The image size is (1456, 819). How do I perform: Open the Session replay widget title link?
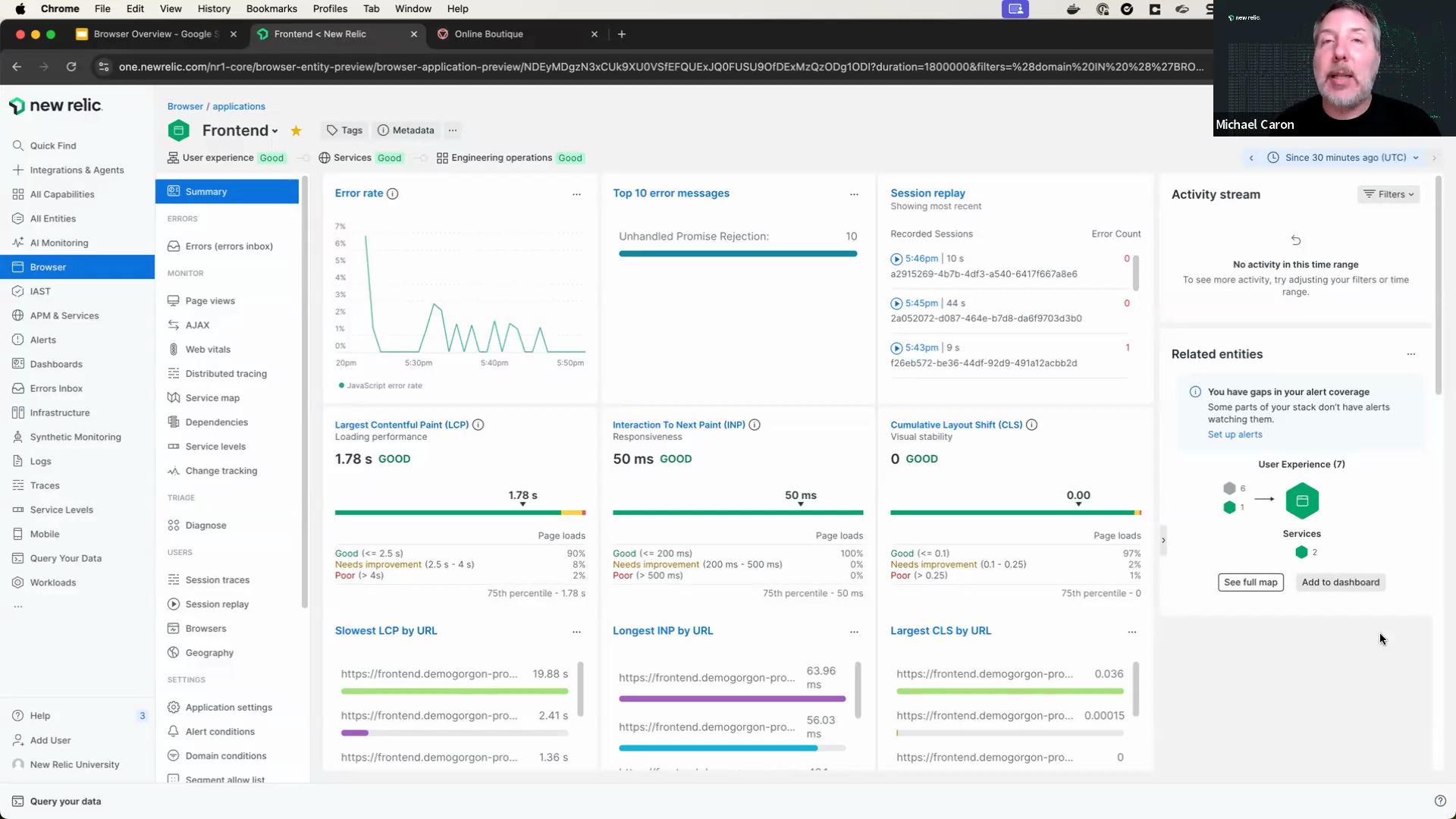click(927, 193)
